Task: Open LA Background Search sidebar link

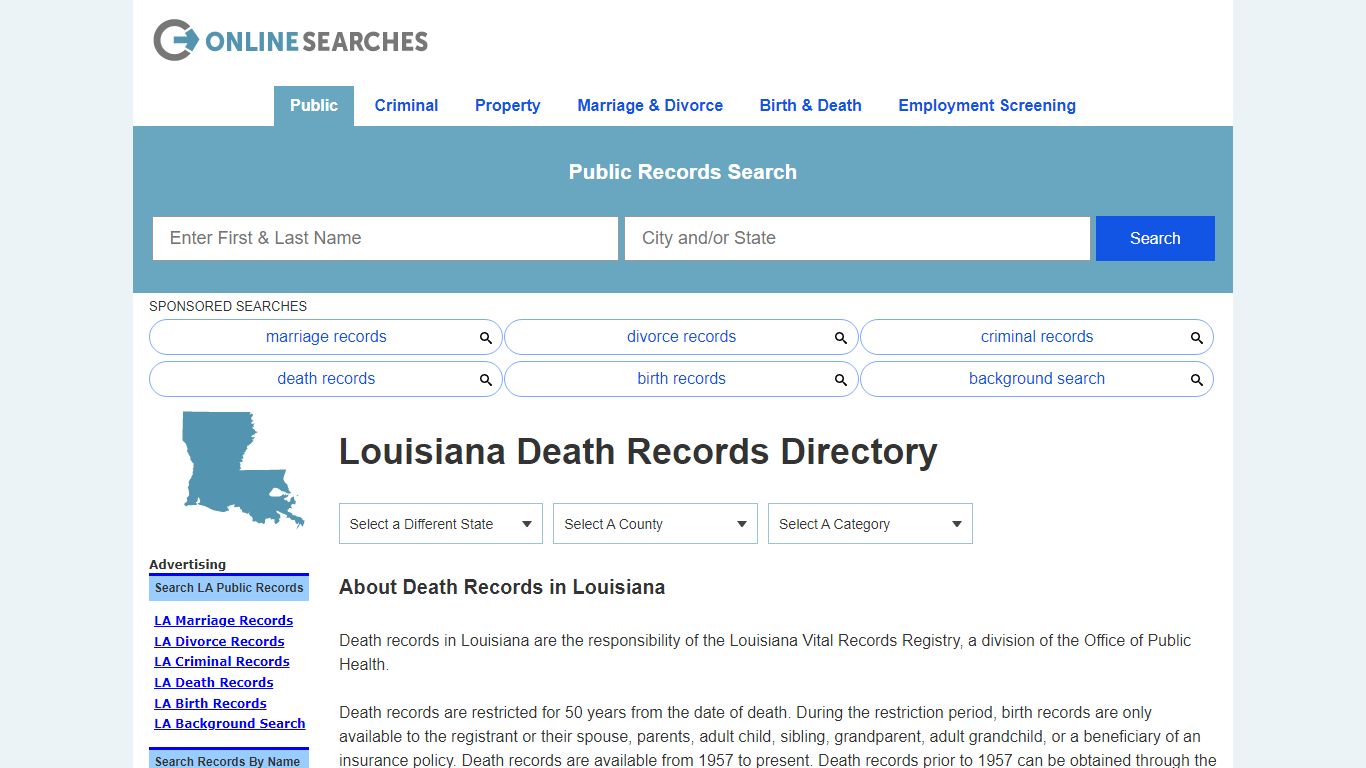Action: pyautogui.click(x=230, y=724)
